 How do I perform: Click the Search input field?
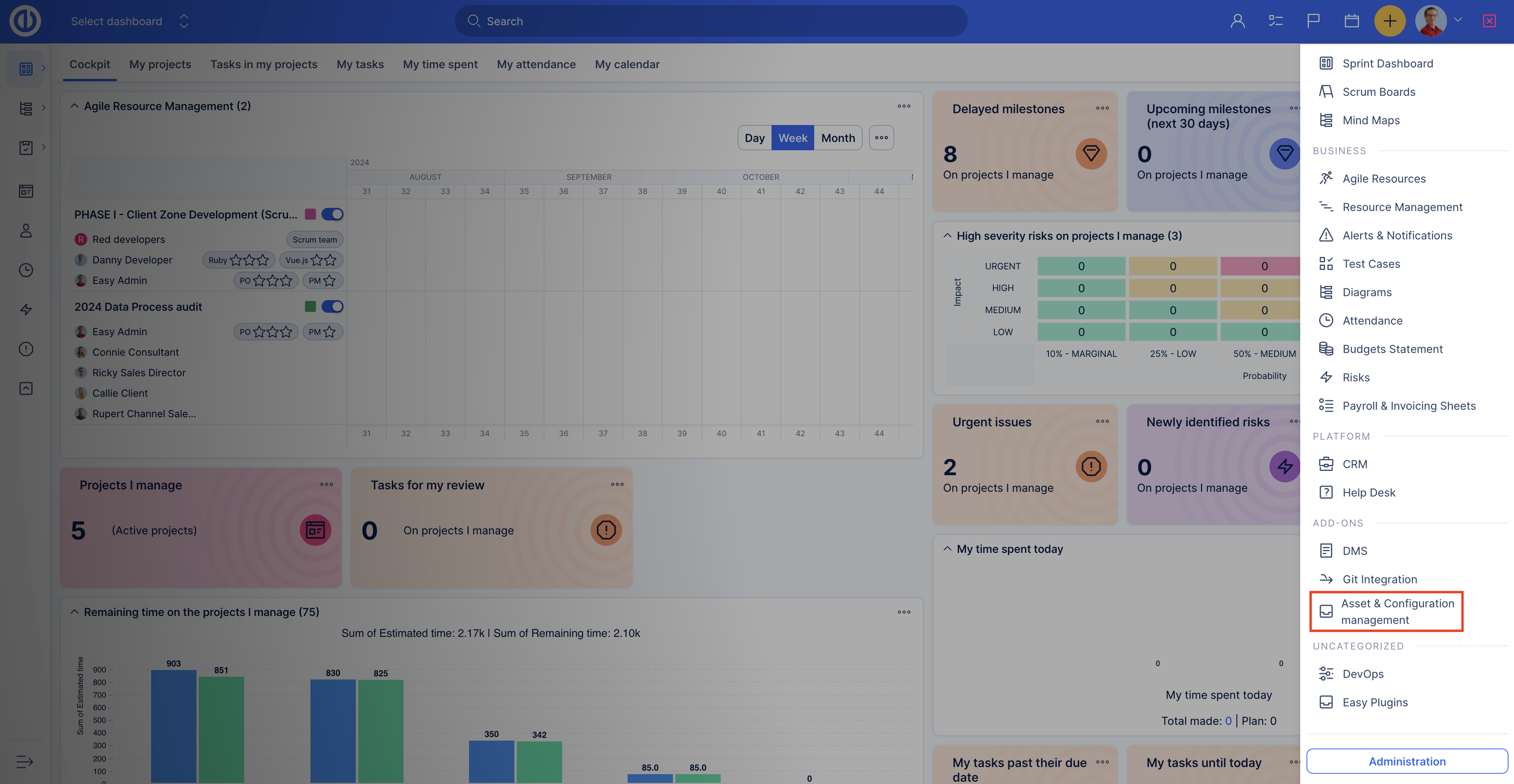(x=711, y=21)
